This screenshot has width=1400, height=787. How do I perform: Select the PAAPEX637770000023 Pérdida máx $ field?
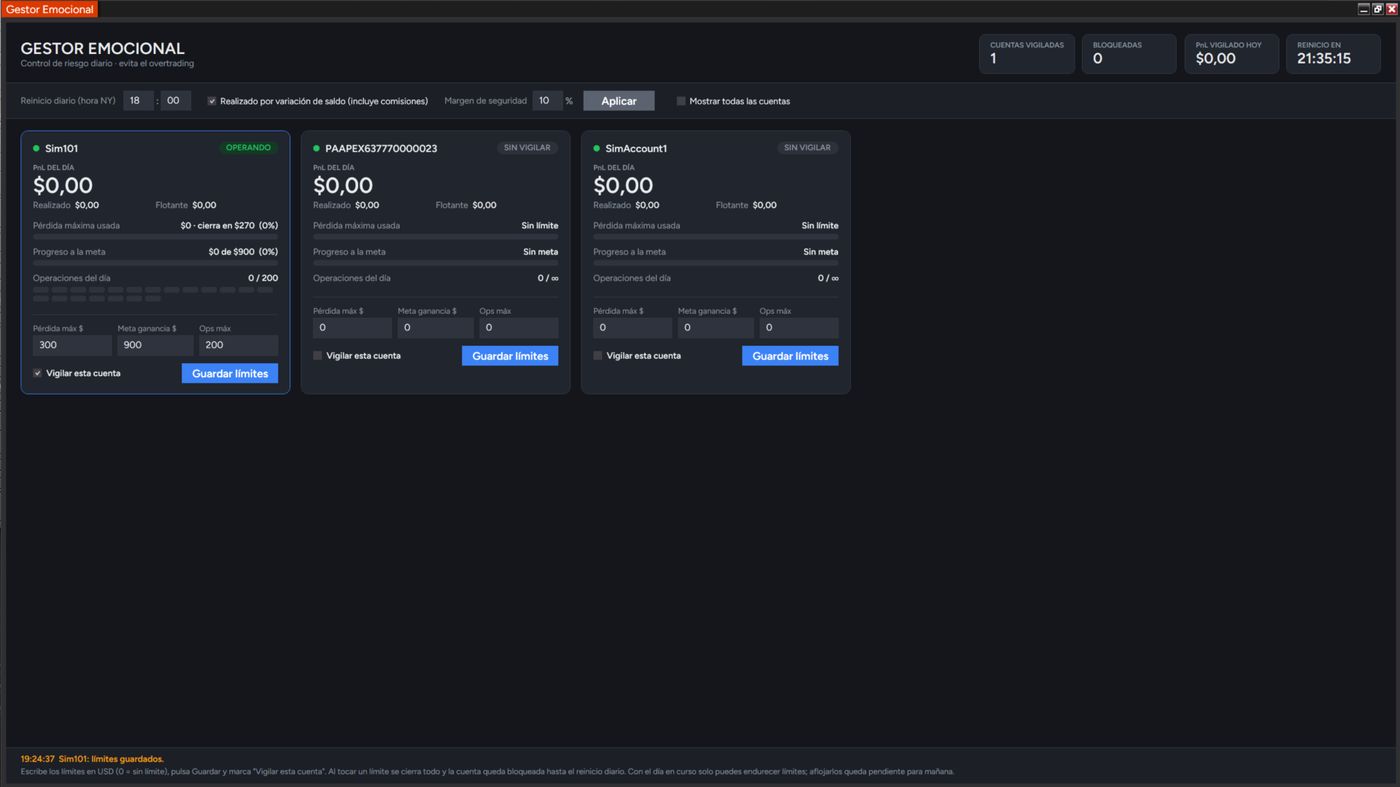pos(352,327)
